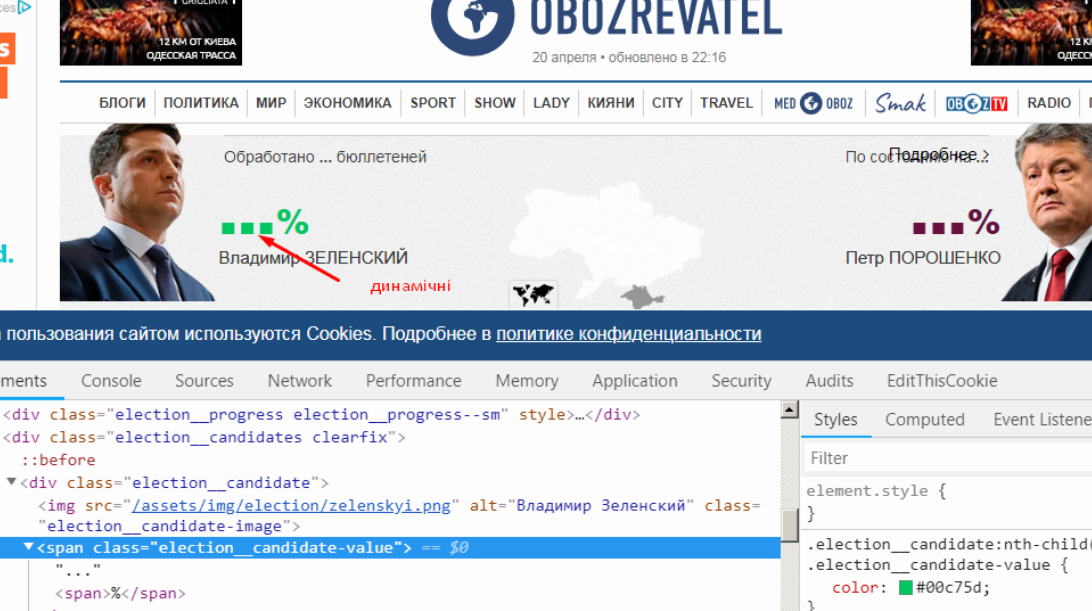Click the 20 апреля update timestamp
Image resolution: width=1092 pixels, height=611 pixels.
(x=629, y=57)
